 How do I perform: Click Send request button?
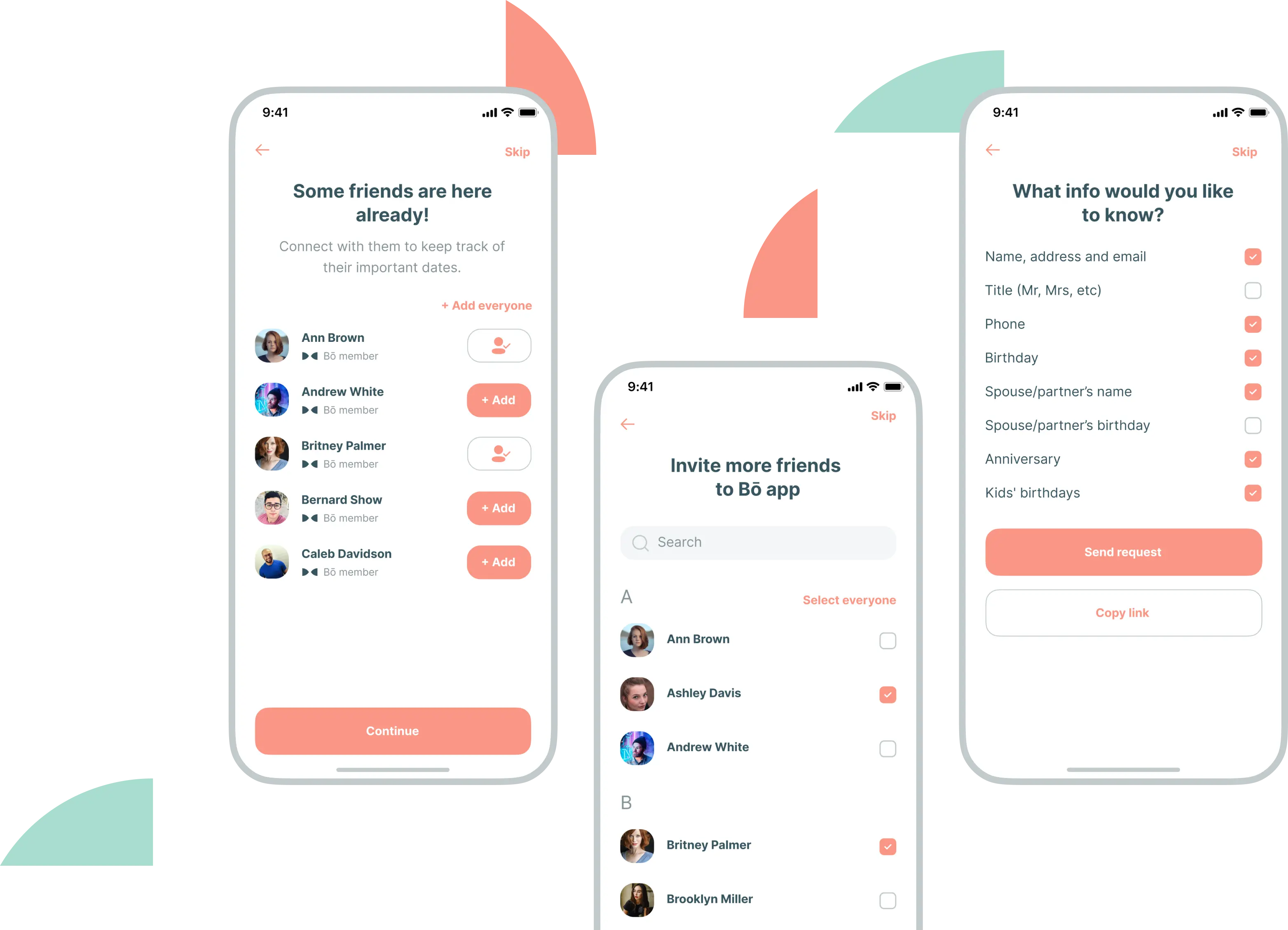pyautogui.click(x=1121, y=552)
